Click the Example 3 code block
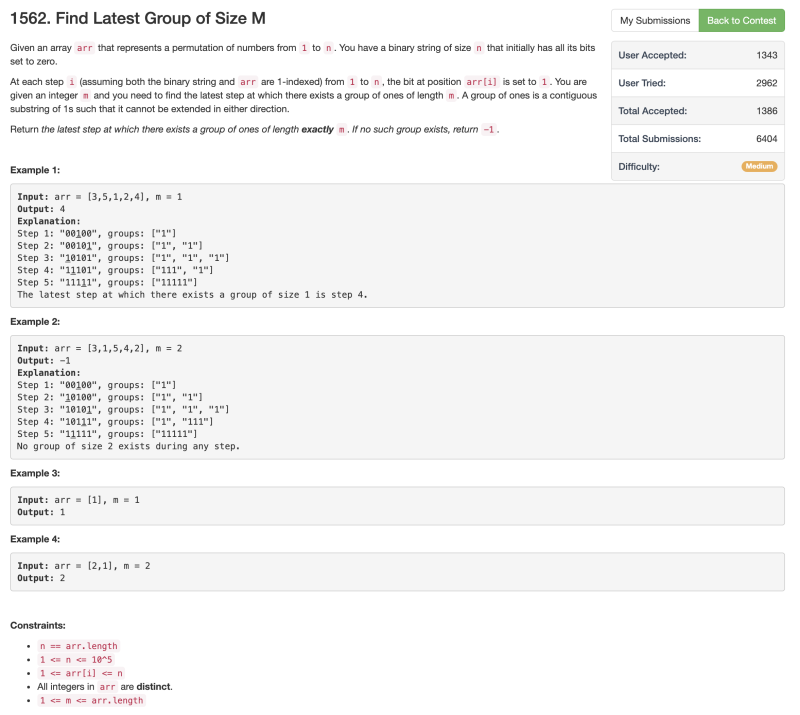 click(397, 506)
